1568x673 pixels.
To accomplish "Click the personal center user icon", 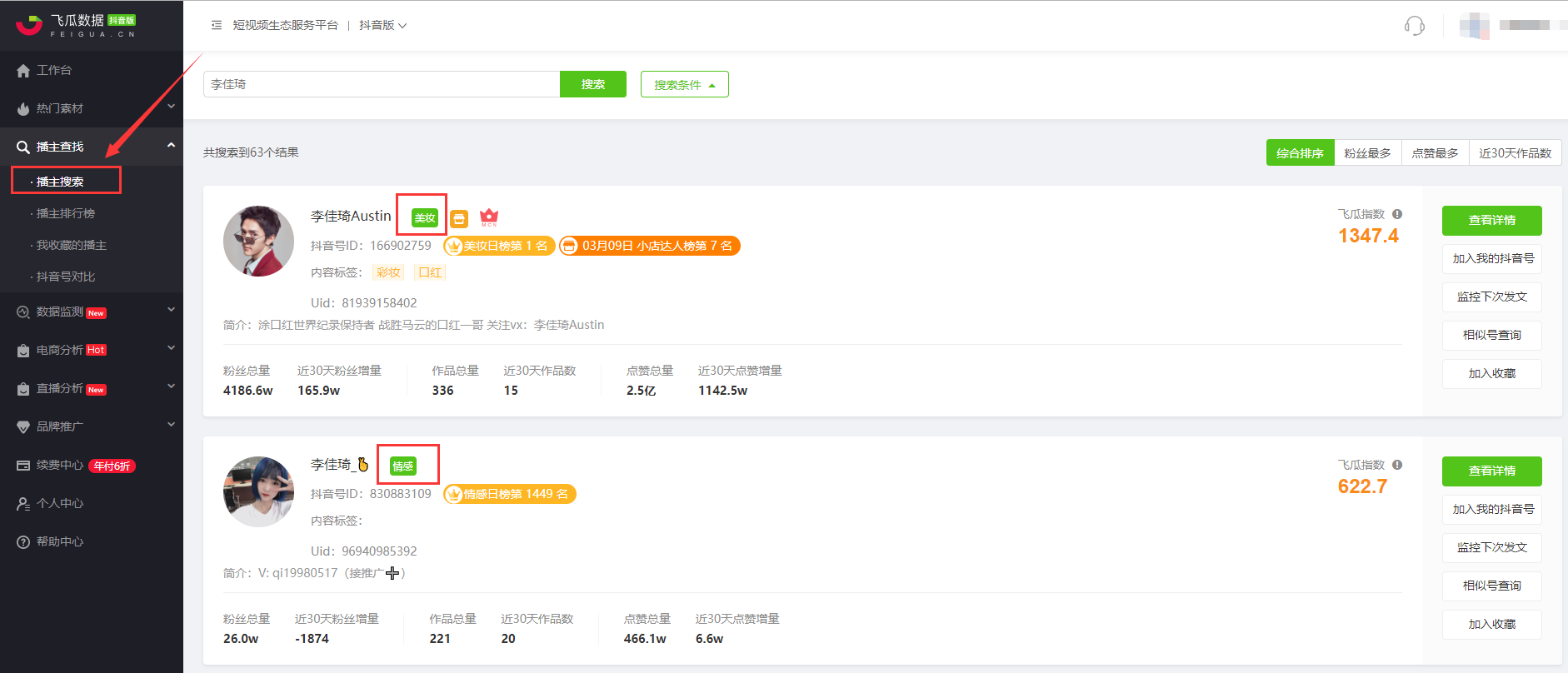I will point(23,504).
